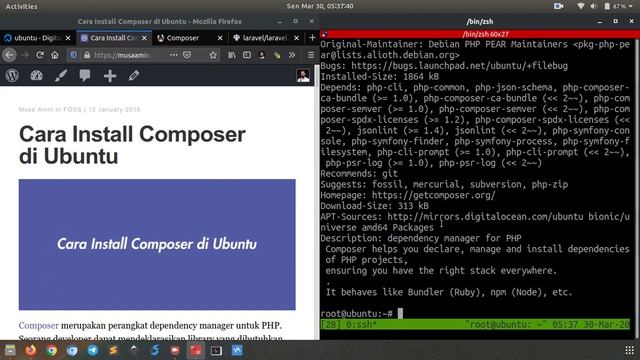
Task: Open the Firefox Library icon
Action: 232,55
